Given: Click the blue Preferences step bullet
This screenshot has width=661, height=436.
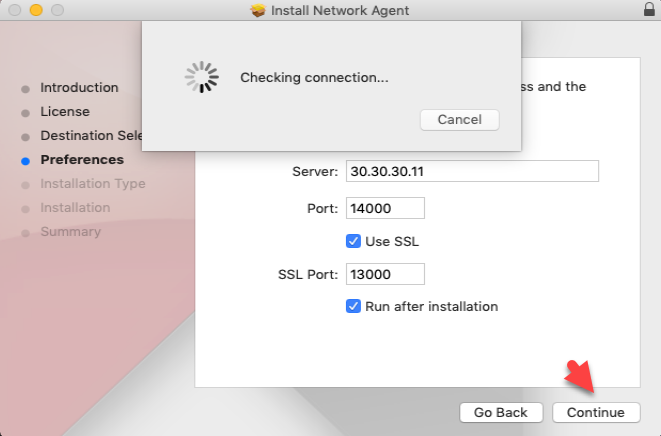Looking at the screenshot, I should point(25,161).
